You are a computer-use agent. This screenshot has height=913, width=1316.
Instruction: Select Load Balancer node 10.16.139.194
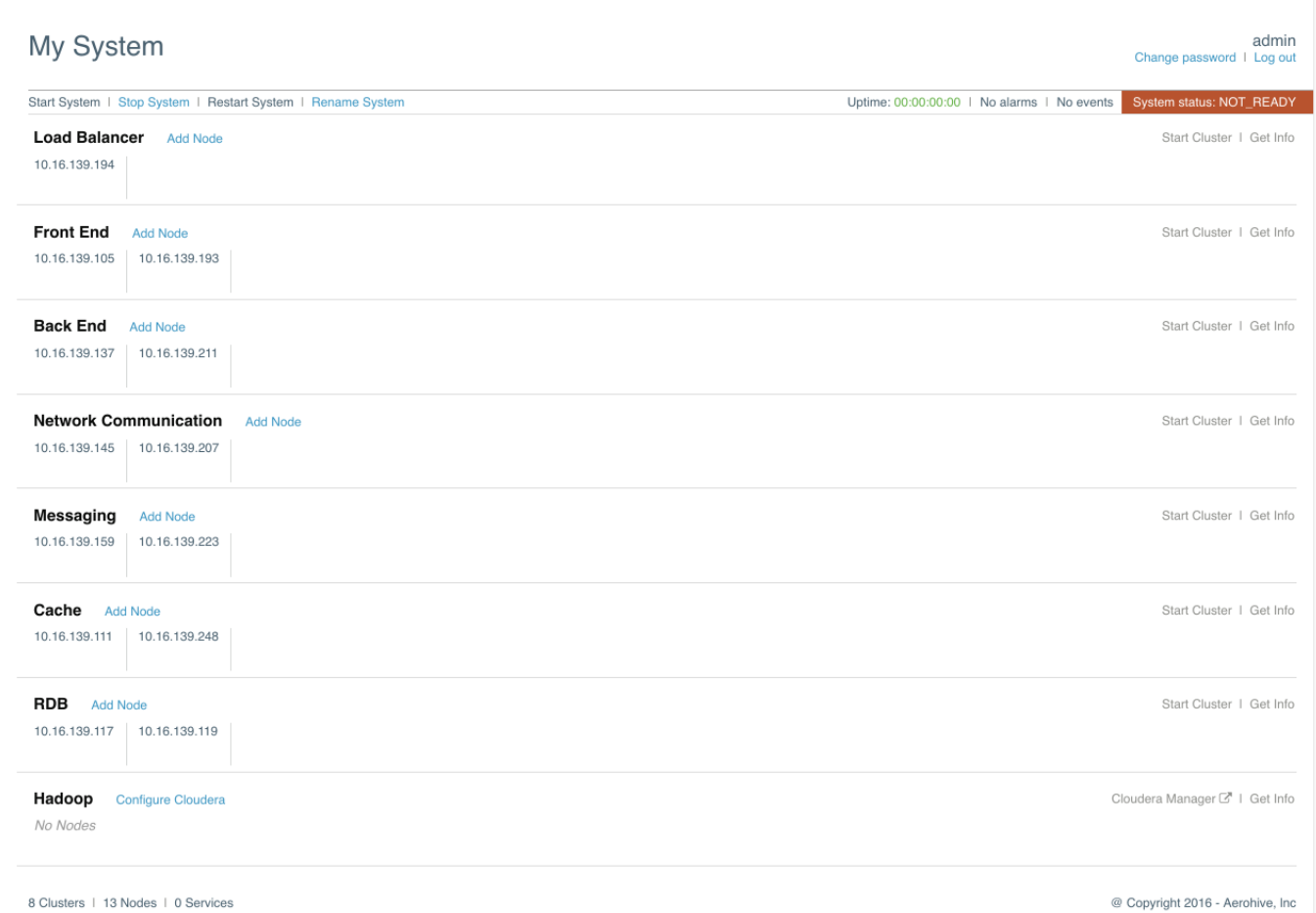[x=74, y=165]
